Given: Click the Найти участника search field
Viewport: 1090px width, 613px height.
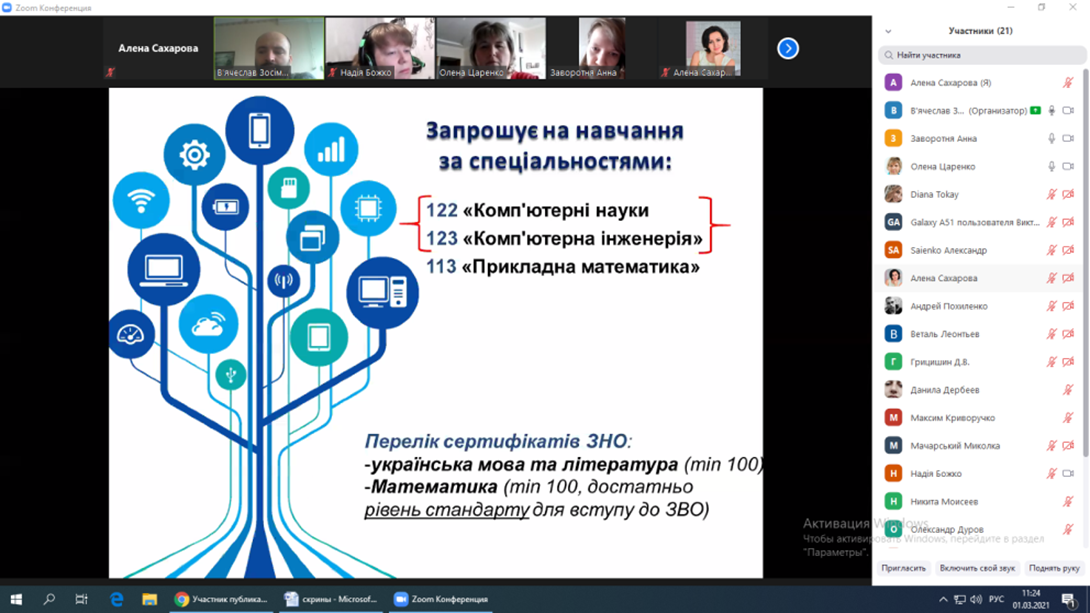Looking at the screenshot, I should pyautogui.click(x=980, y=56).
